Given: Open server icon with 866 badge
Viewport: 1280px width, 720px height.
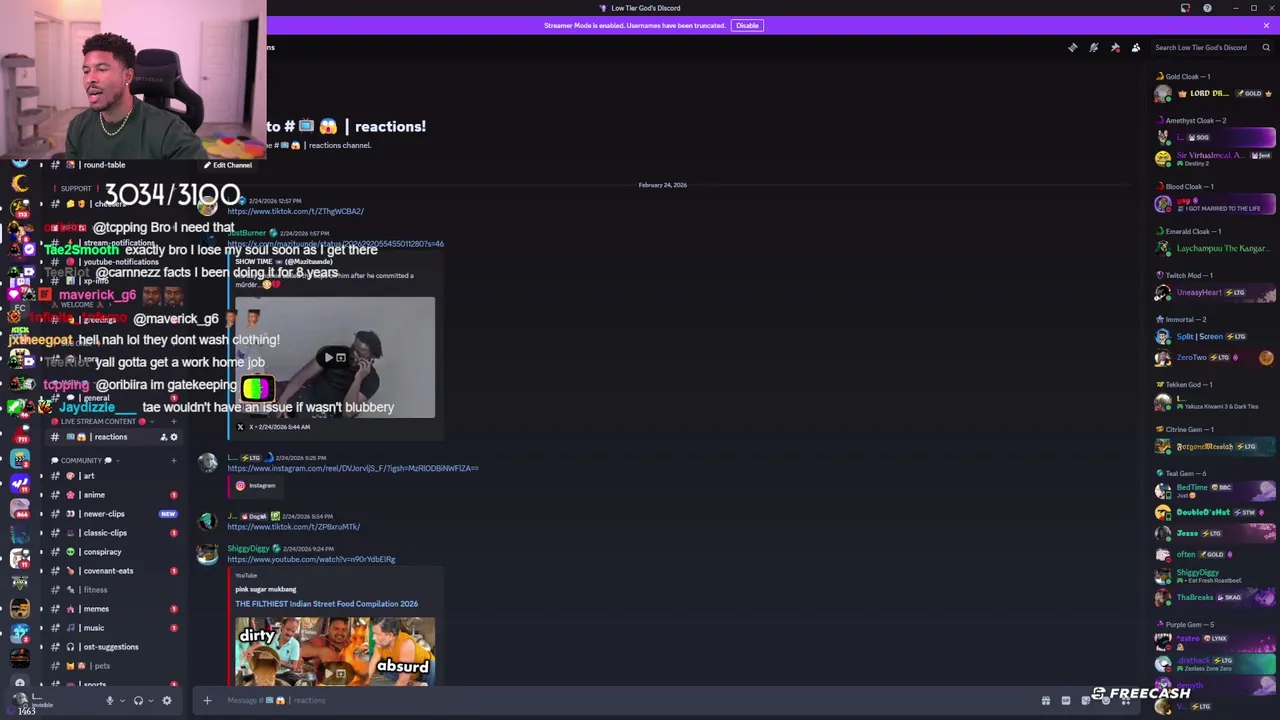Looking at the screenshot, I should pos(20,508).
